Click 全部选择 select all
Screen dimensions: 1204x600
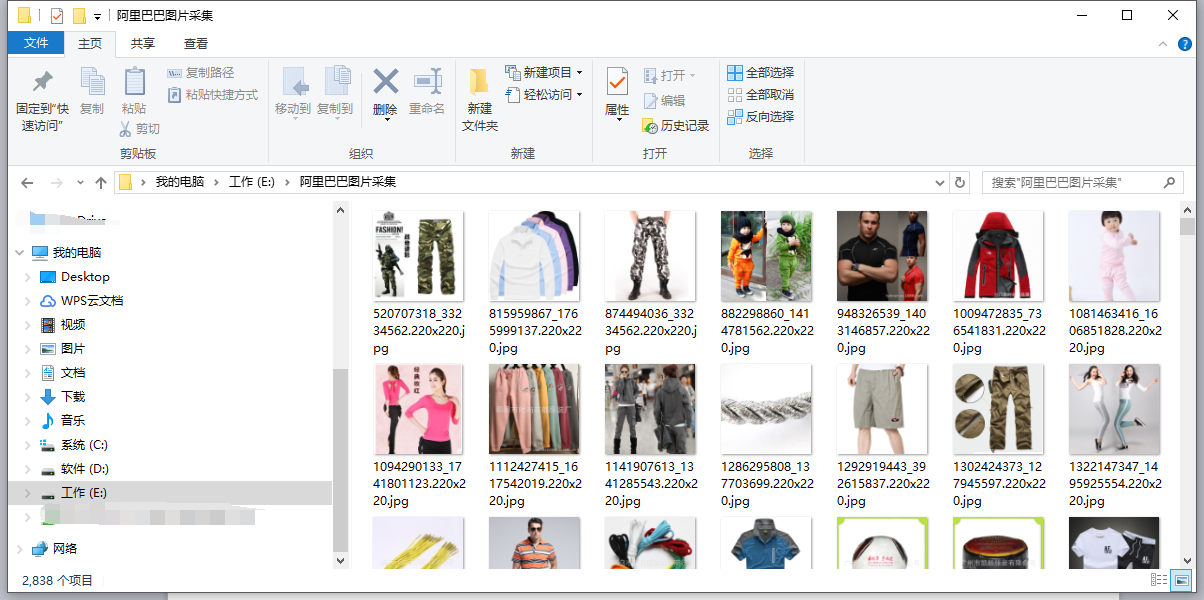pos(760,73)
